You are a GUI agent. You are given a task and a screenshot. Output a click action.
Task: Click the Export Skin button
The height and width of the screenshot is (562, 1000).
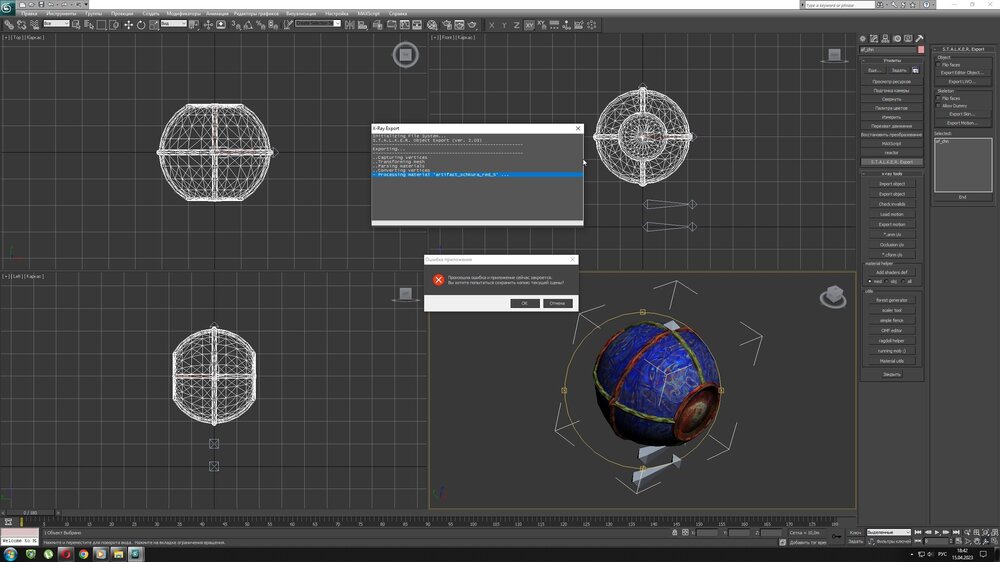click(x=961, y=114)
